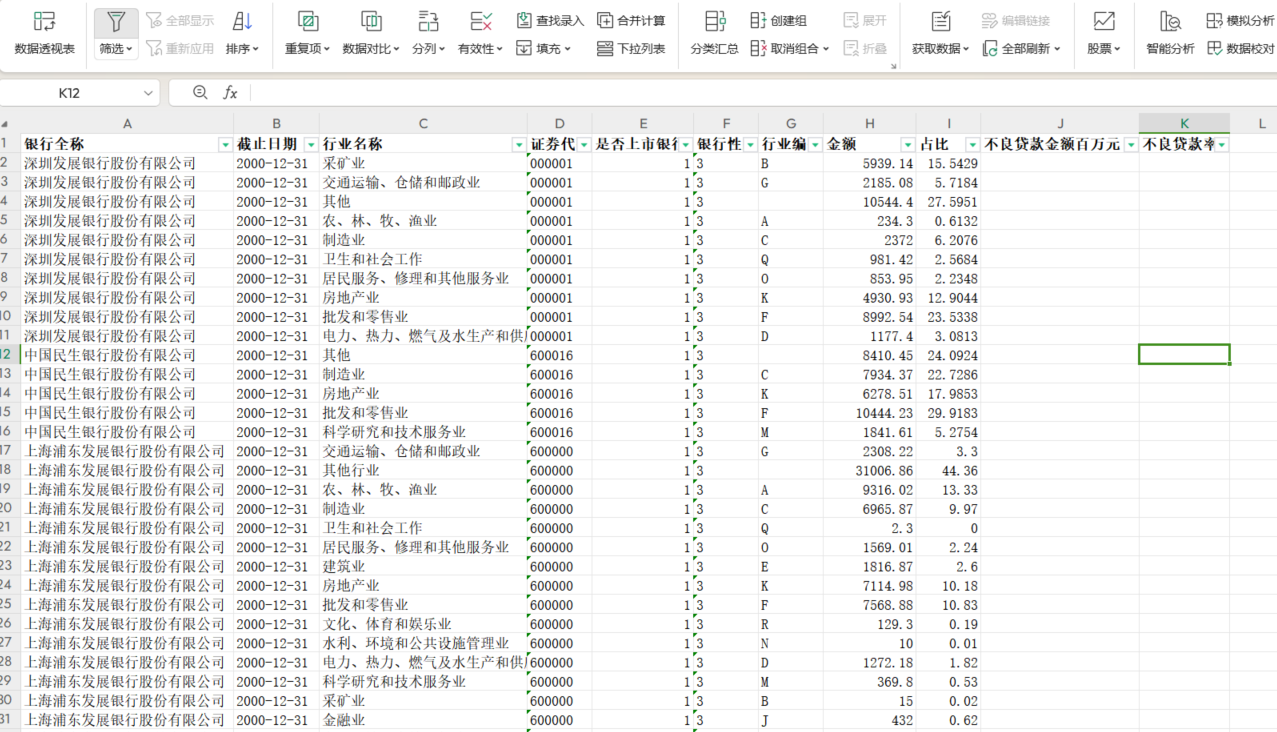1277x732 pixels.
Task: Expand the 数据对比 dropdown
Action: (397, 48)
